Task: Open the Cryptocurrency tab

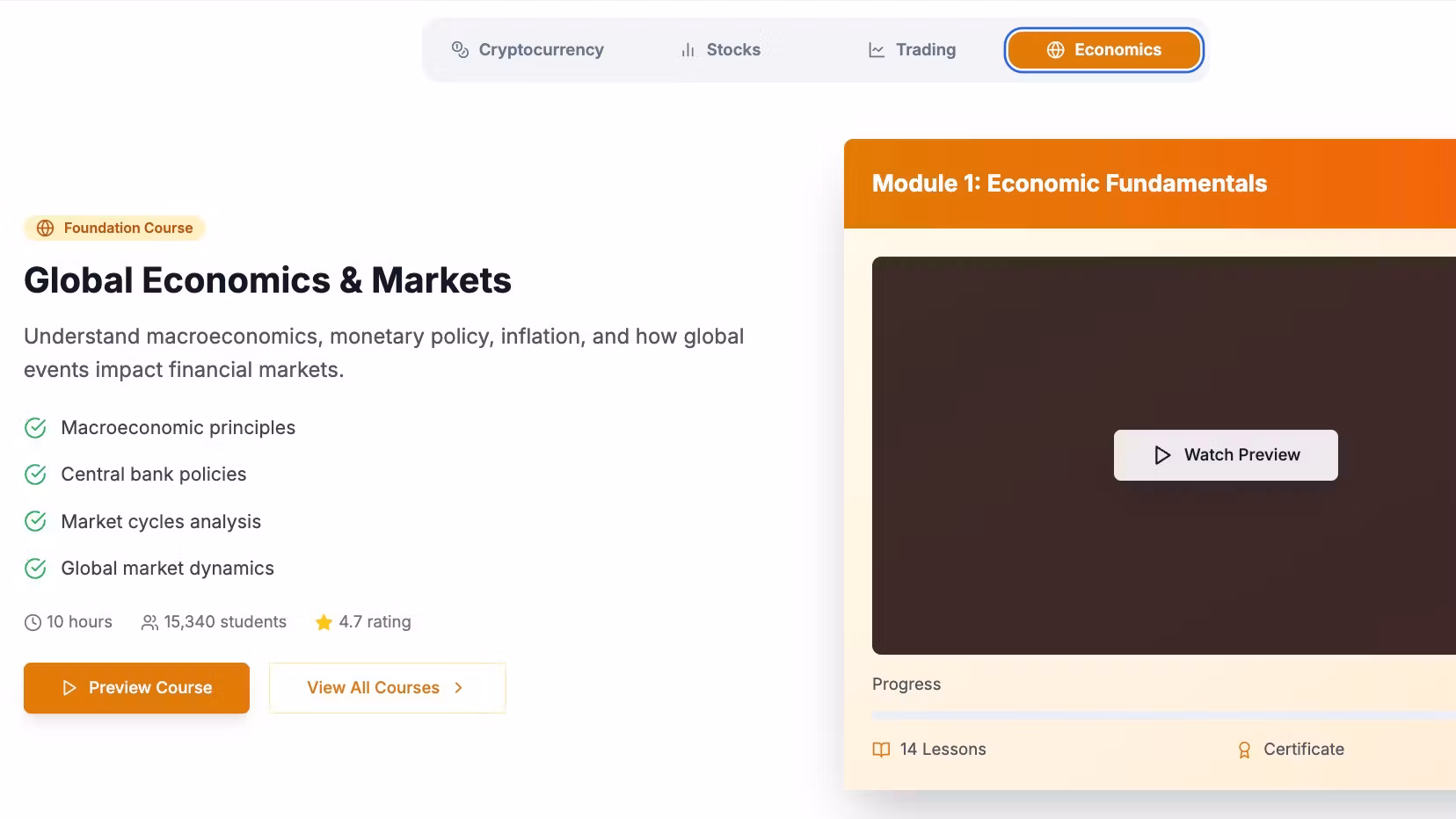Action: pos(528,50)
